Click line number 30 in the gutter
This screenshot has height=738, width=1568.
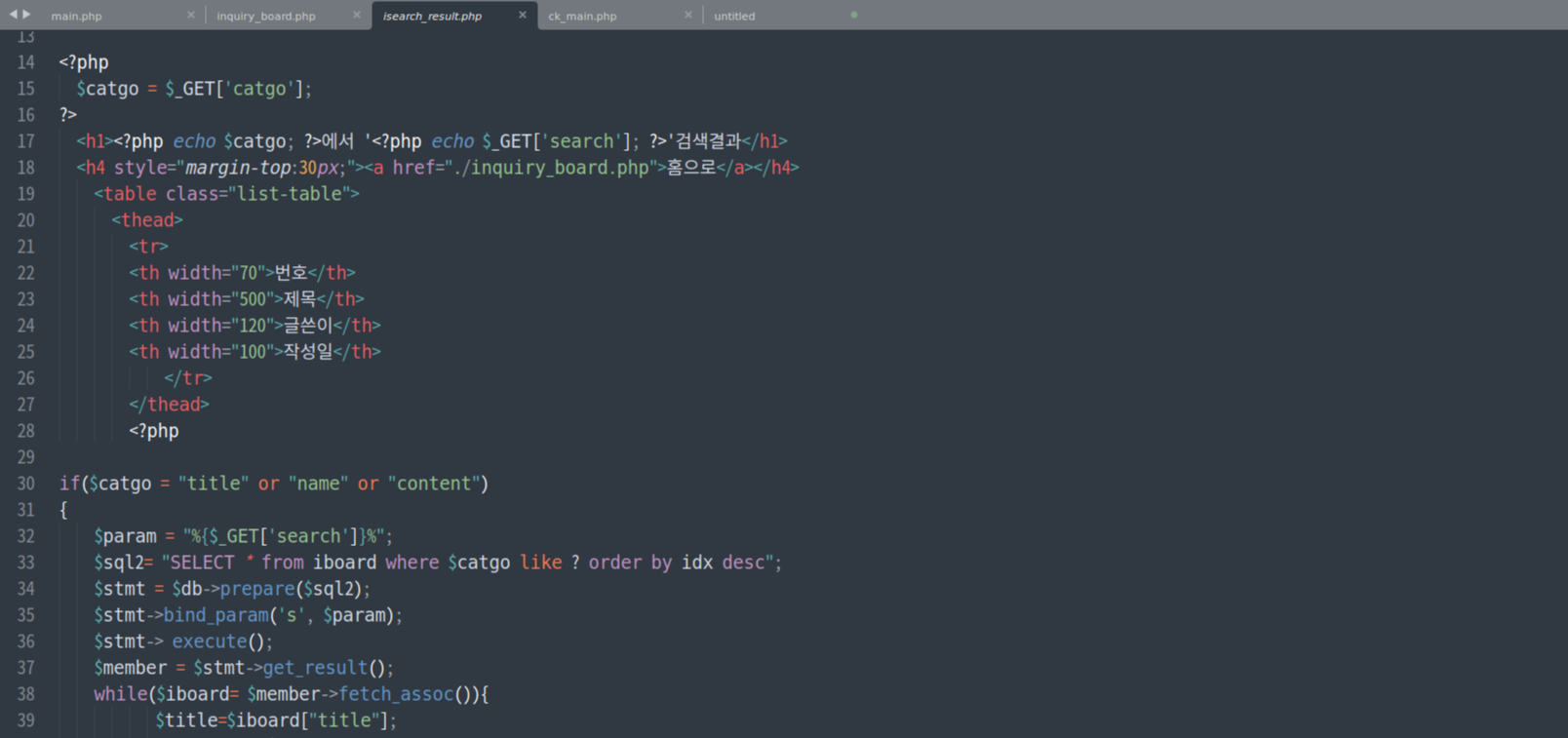click(26, 484)
